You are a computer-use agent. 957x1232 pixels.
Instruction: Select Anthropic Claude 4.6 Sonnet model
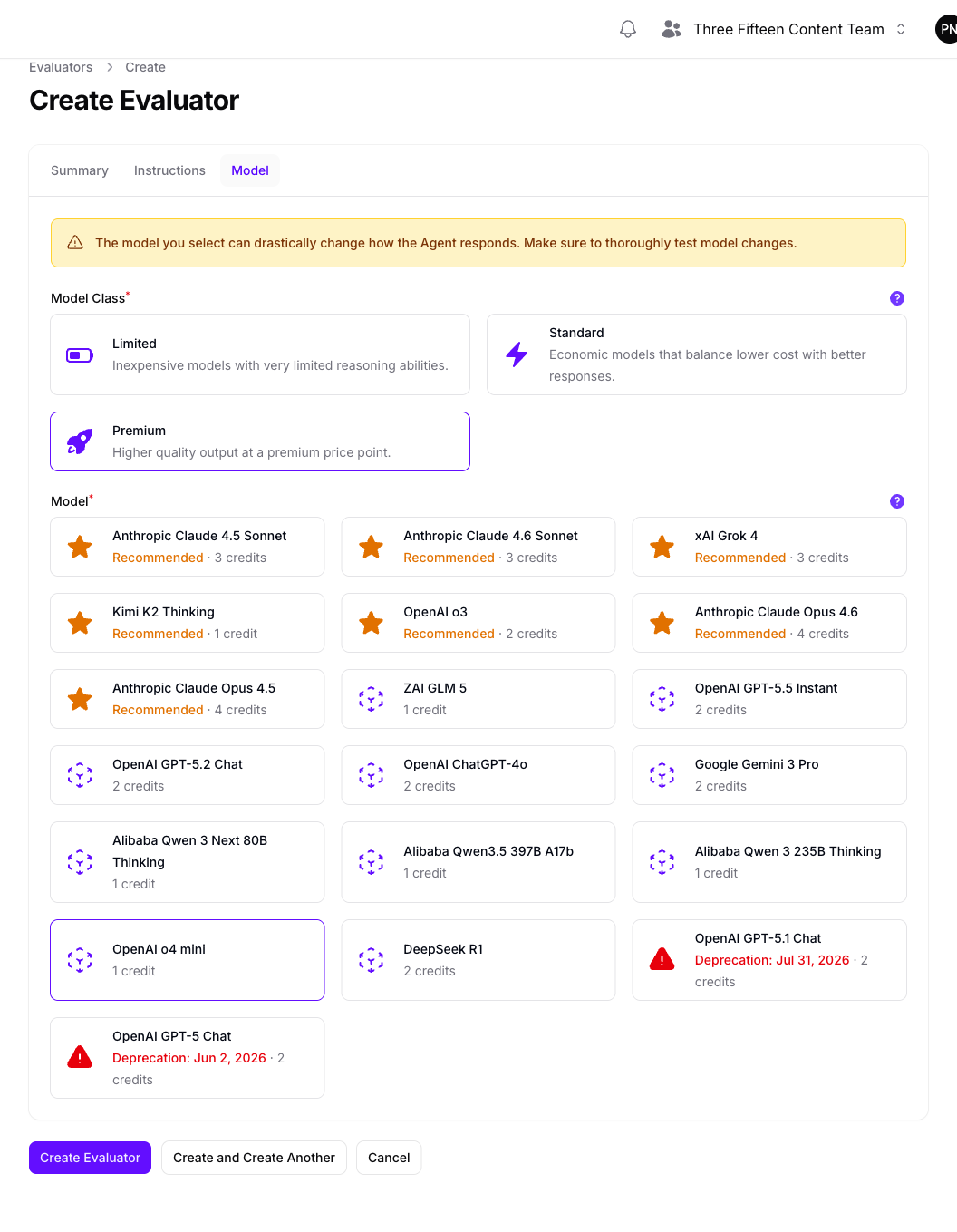point(478,547)
